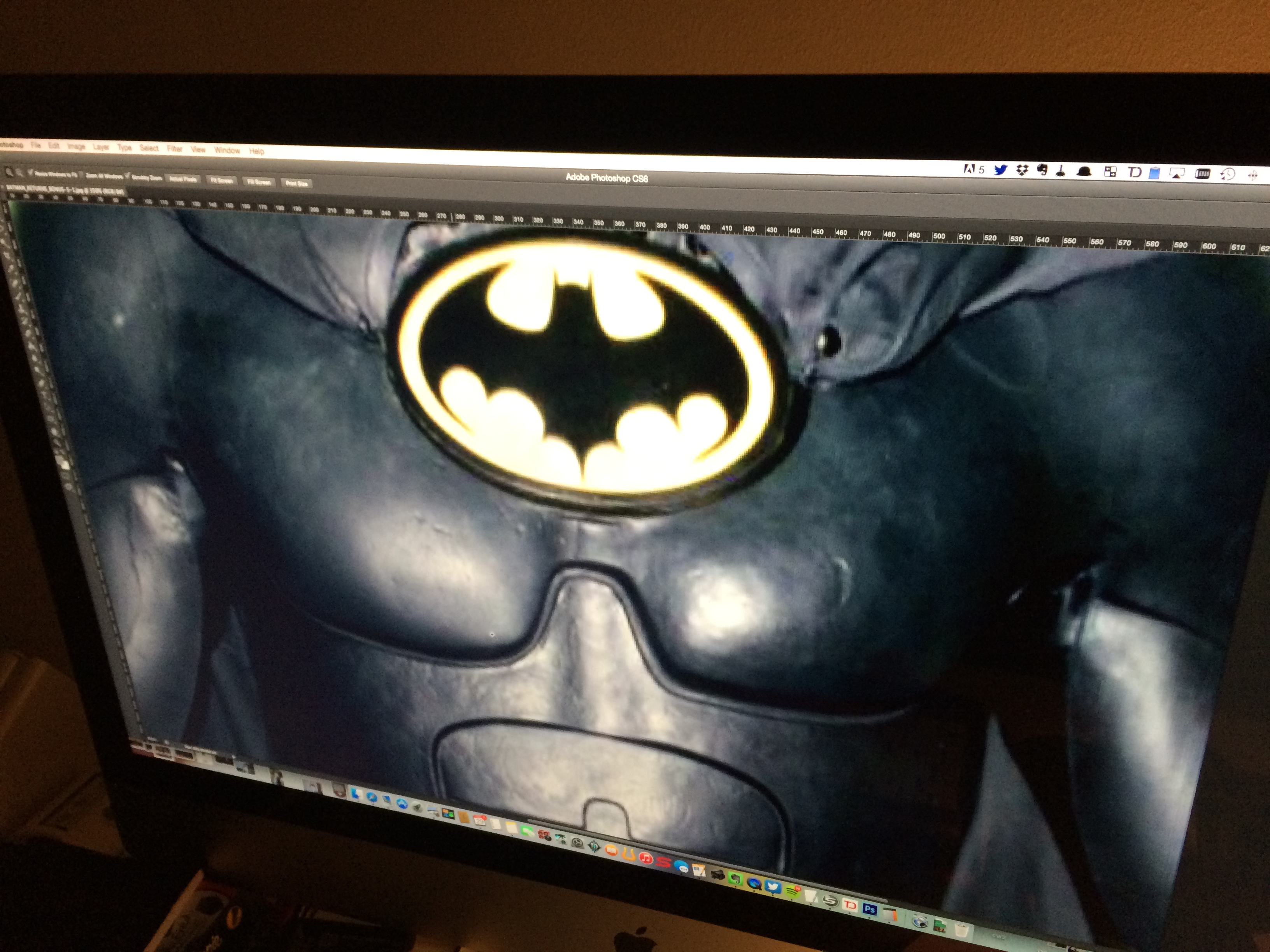This screenshot has width=1270, height=952.
Task: Open Evernote from the Dock
Action: click(x=735, y=878)
